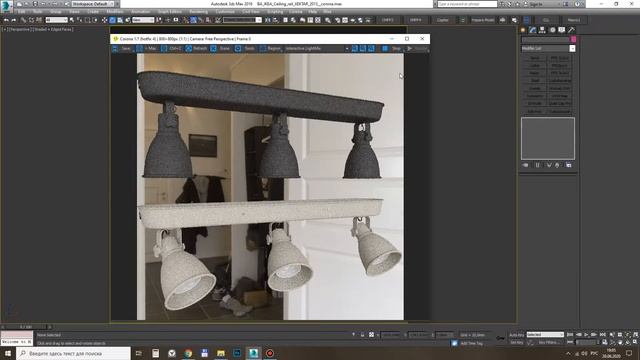Open the viewport [+] general menu

4,29
